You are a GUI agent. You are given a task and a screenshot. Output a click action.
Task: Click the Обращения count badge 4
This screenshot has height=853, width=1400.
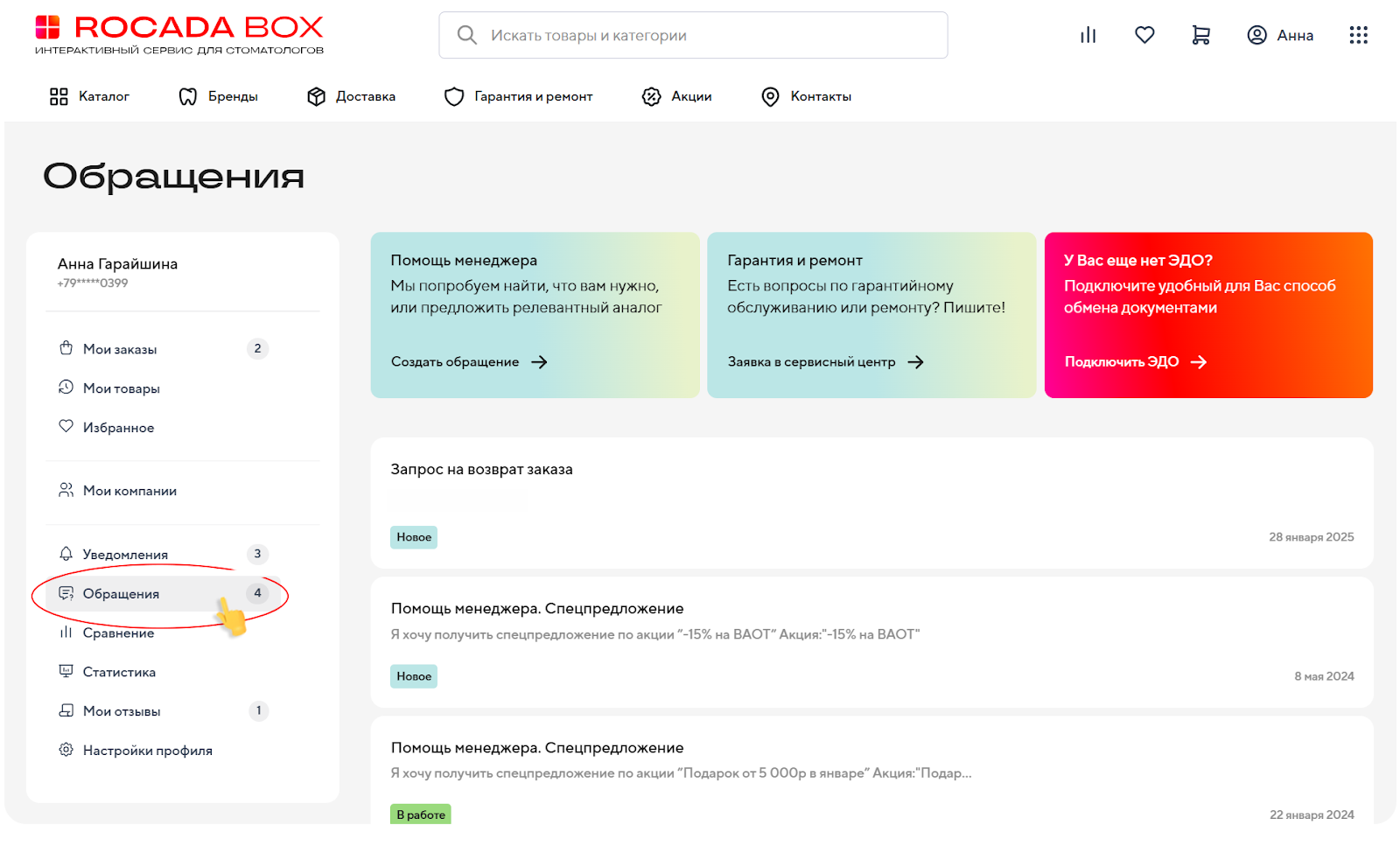point(257,593)
